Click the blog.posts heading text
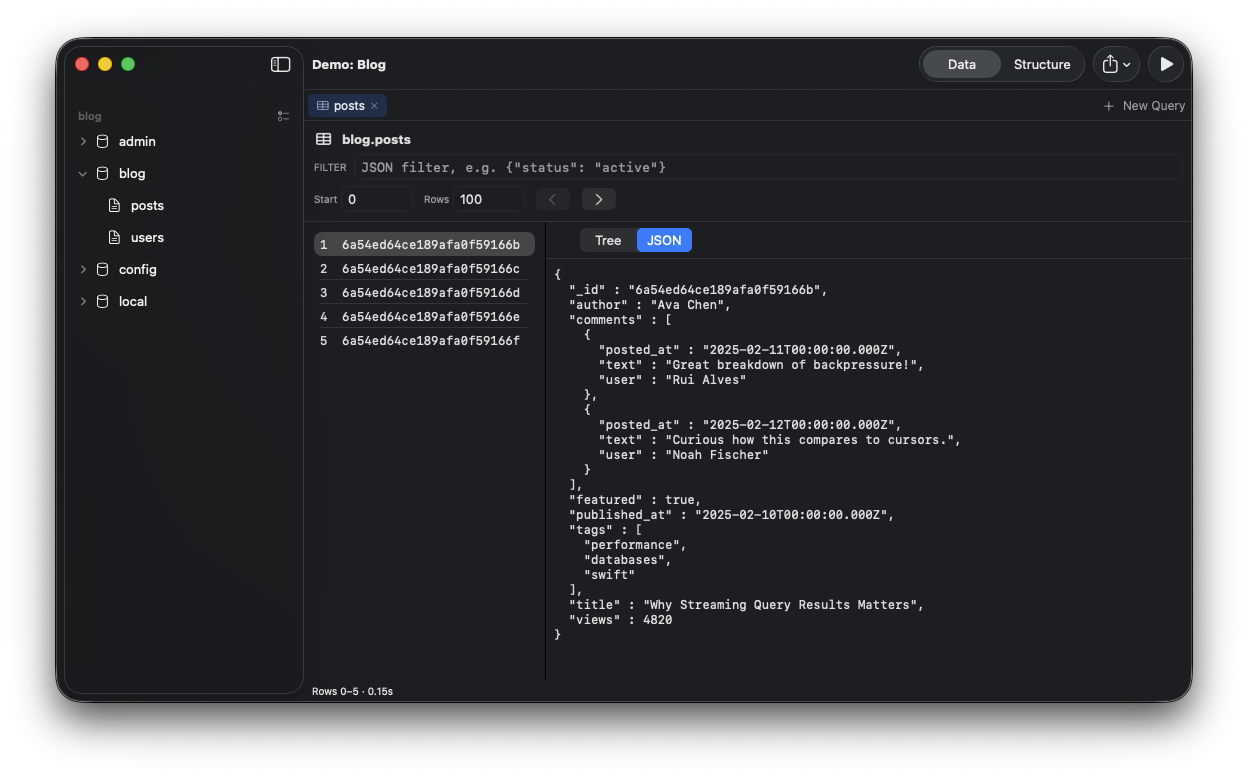 pyautogui.click(x=376, y=140)
